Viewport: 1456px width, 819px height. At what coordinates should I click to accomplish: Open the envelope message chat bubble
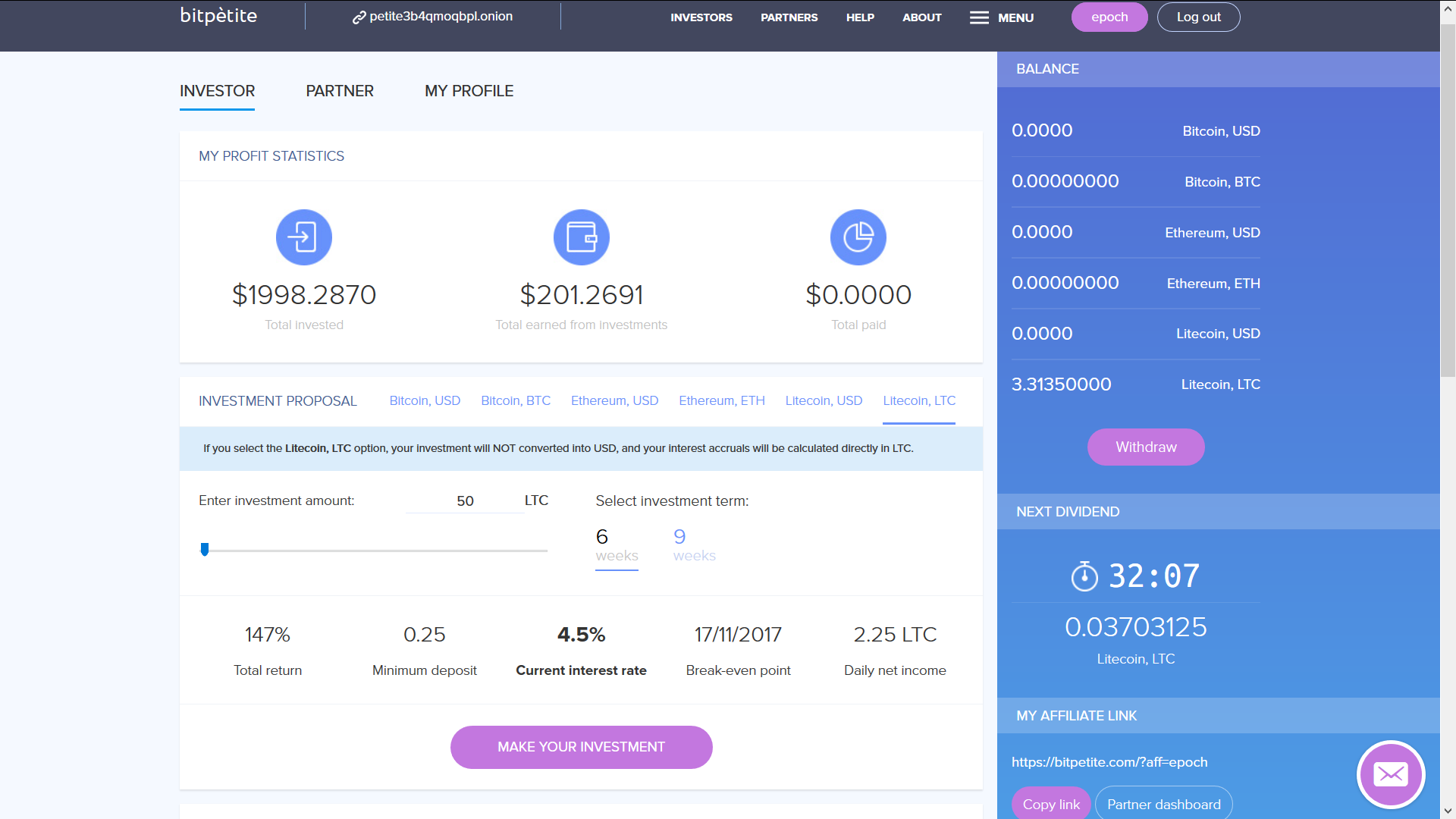click(x=1391, y=774)
